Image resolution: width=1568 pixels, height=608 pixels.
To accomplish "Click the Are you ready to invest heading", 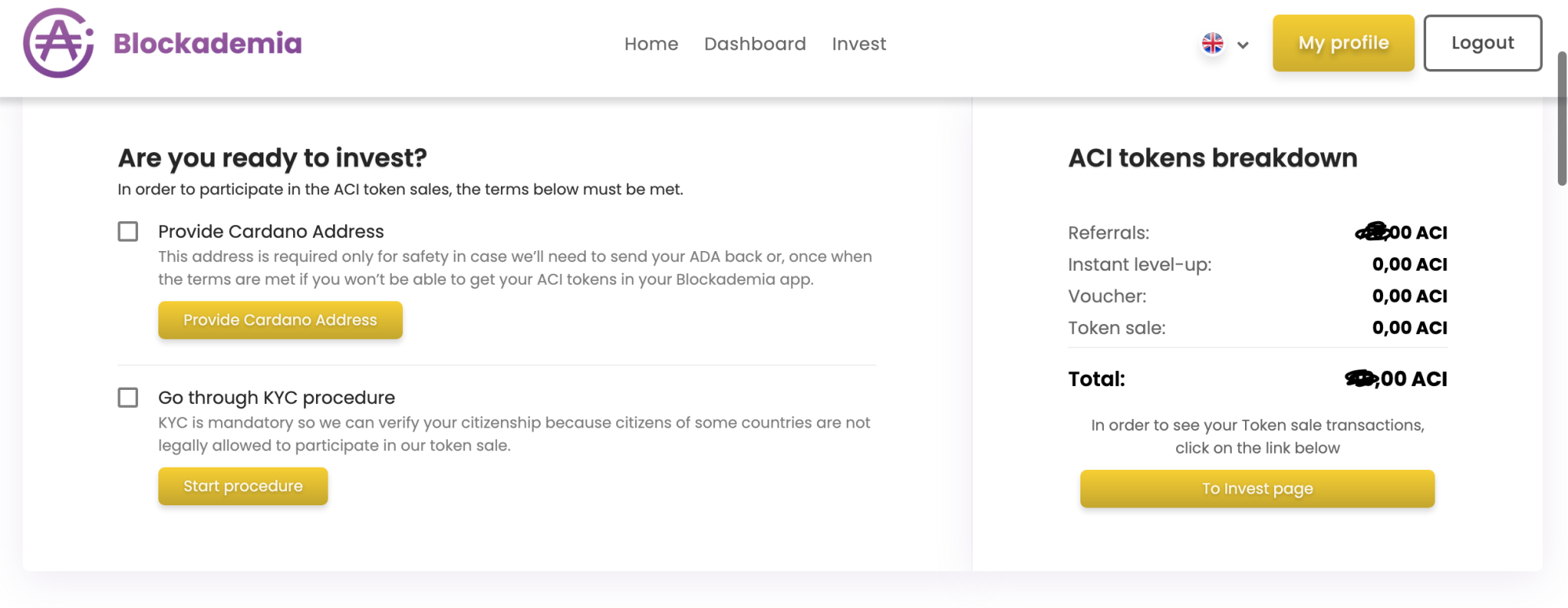I will pos(272,158).
